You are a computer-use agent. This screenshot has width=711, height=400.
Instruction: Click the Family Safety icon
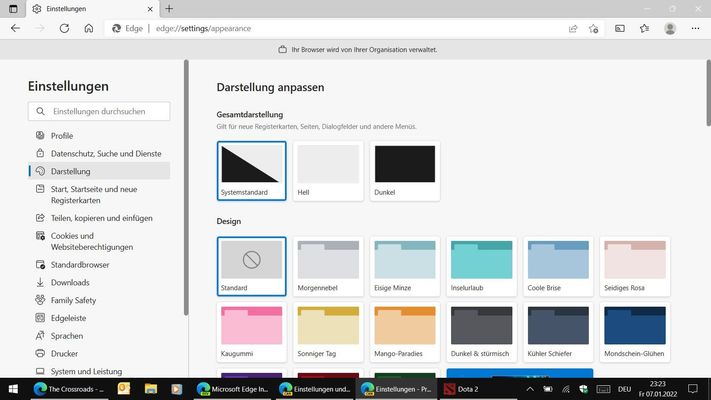coord(40,300)
